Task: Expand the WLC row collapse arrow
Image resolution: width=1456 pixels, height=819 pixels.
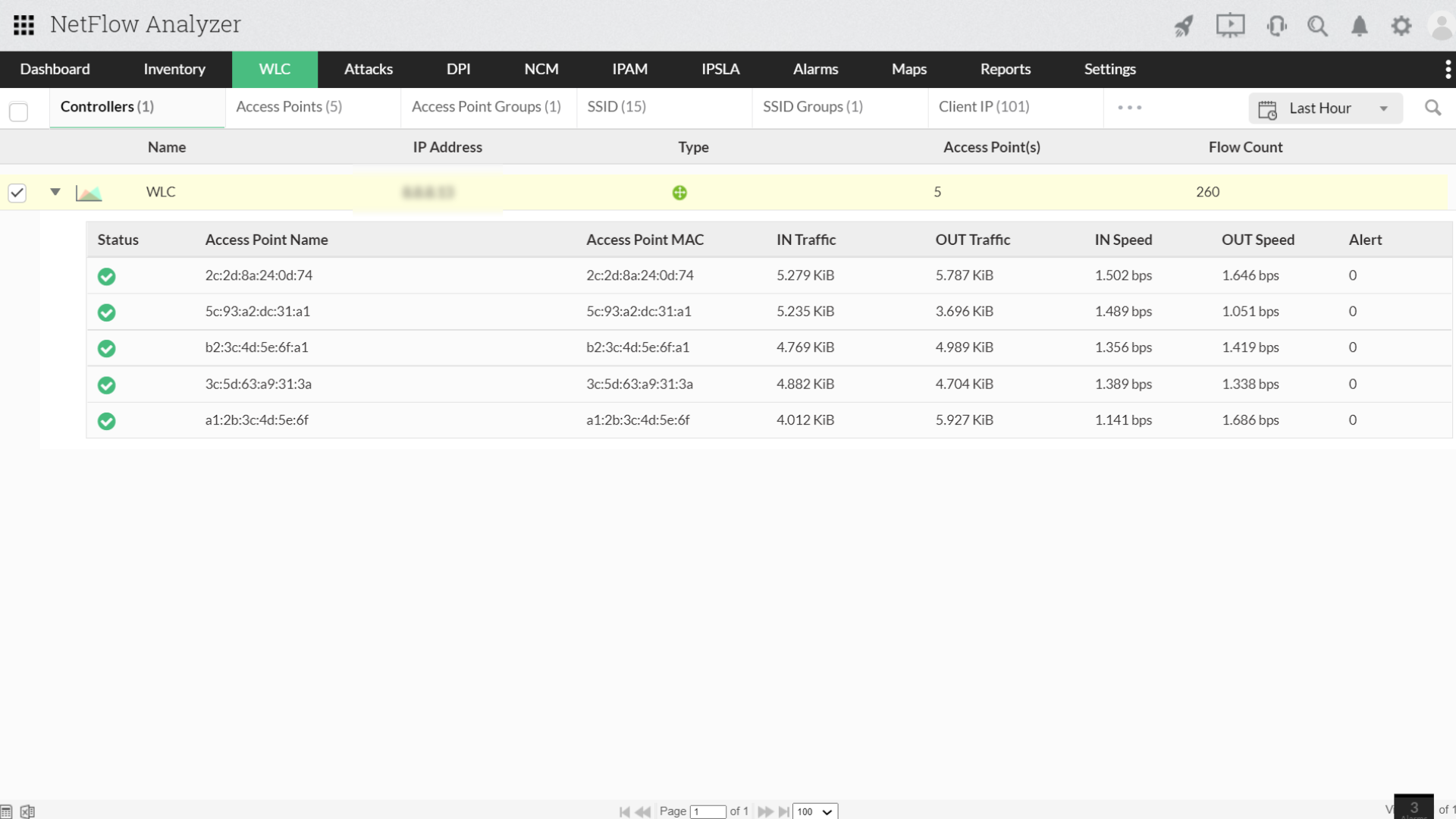Action: coord(54,191)
